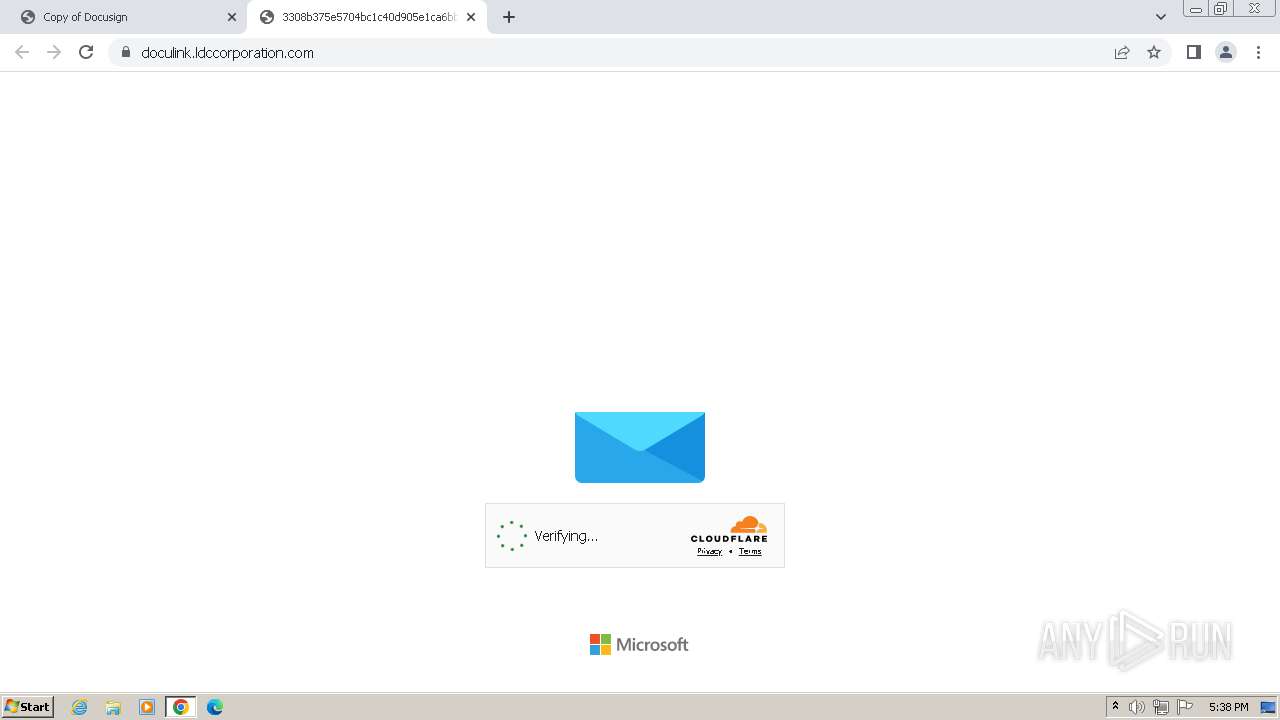1280x720 pixels.
Task: Close the active 3308b375 tab
Action: point(471,17)
